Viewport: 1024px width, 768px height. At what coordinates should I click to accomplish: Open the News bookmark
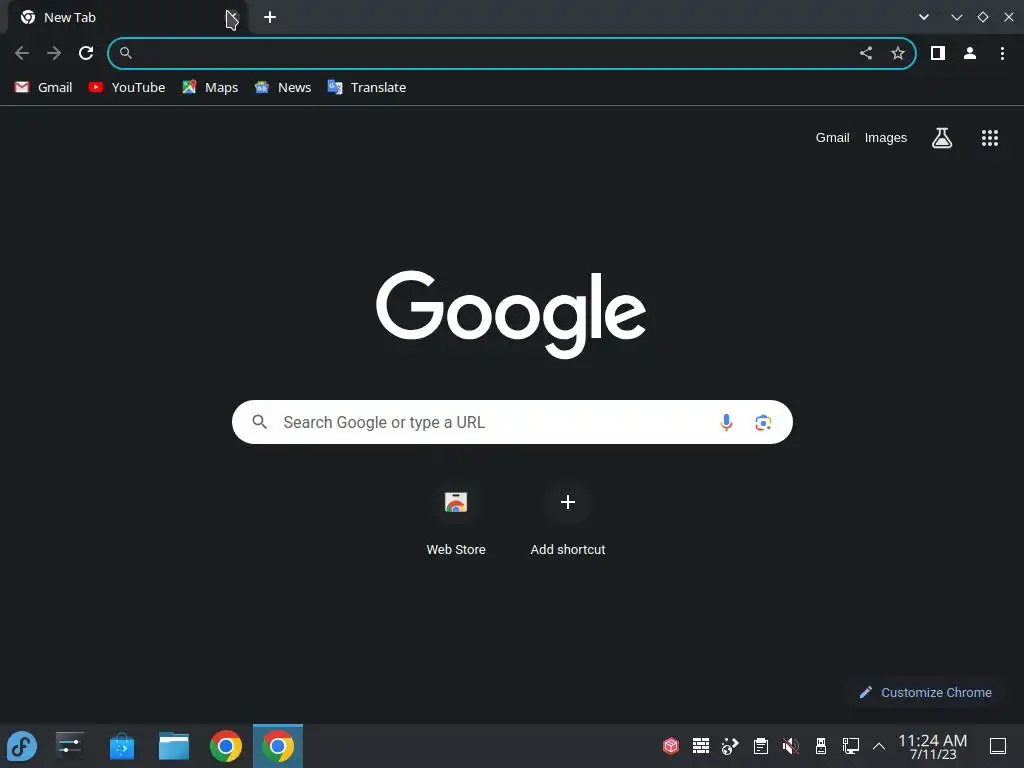(283, 88)
